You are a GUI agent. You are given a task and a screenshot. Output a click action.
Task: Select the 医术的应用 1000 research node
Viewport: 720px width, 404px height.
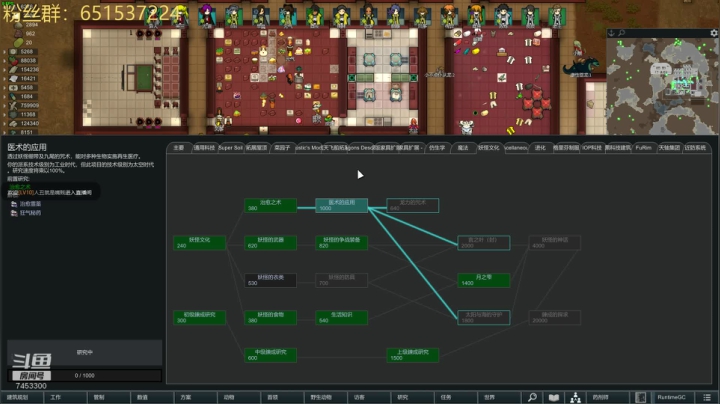(342, 205)
